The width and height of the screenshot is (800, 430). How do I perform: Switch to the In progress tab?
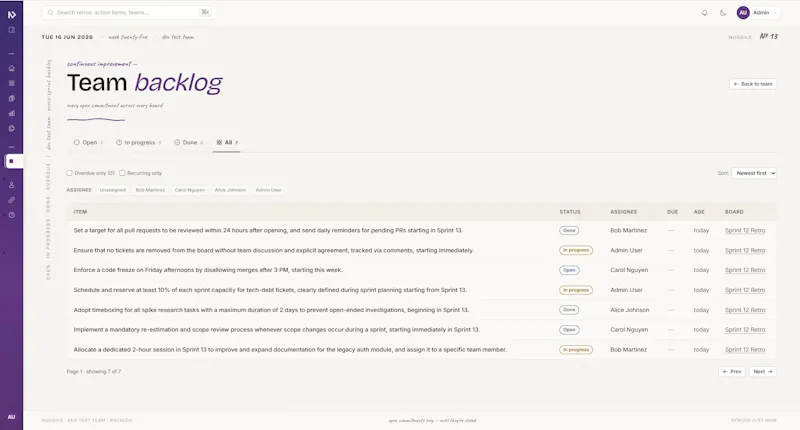point(138,142)
